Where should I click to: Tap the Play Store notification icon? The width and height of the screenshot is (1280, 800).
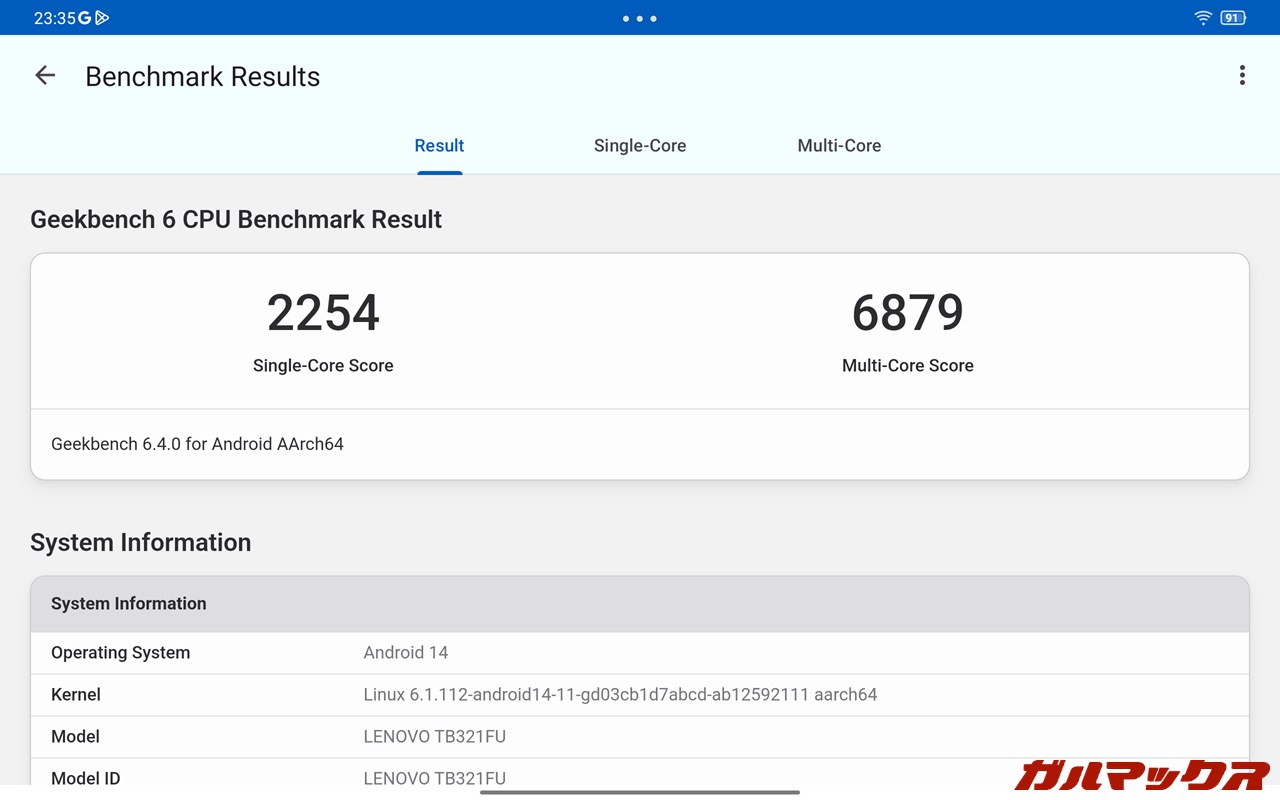[102, 18]
